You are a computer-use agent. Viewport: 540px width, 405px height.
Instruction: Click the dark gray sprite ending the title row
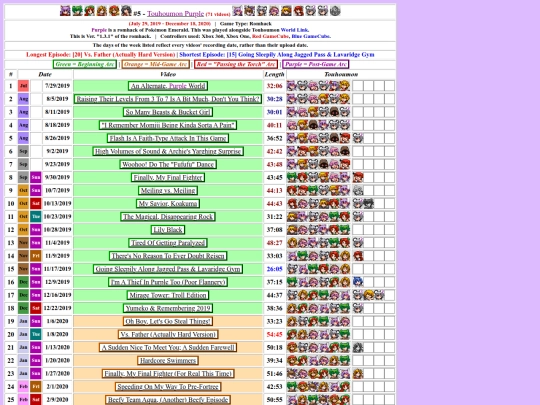pos(335,11)
